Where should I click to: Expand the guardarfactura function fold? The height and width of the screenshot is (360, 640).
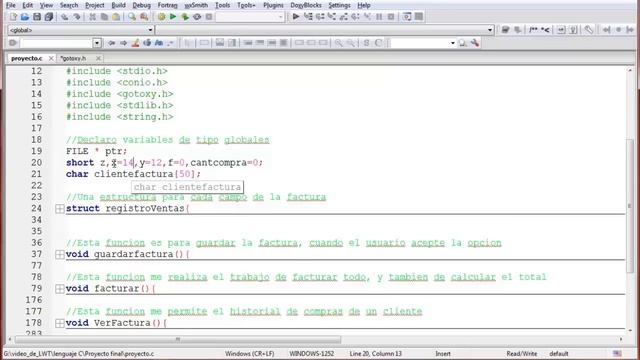pos(60,254)
